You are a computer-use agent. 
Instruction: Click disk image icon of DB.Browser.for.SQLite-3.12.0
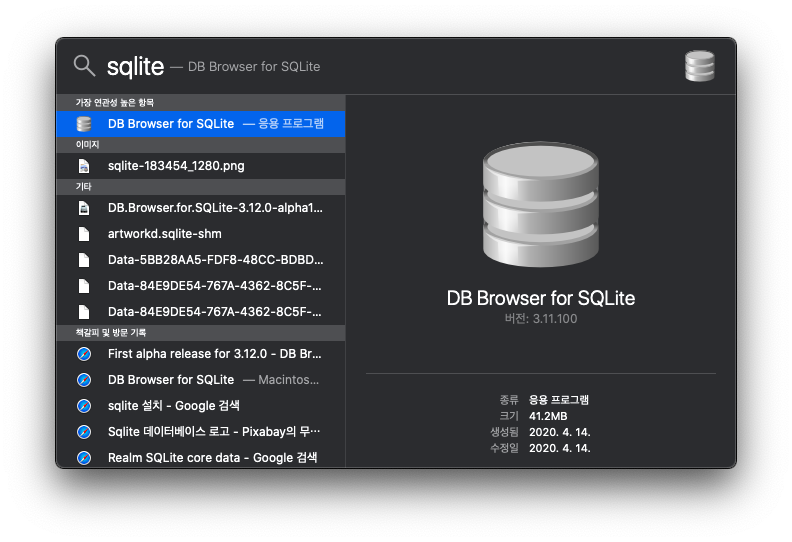click(84, 208)
